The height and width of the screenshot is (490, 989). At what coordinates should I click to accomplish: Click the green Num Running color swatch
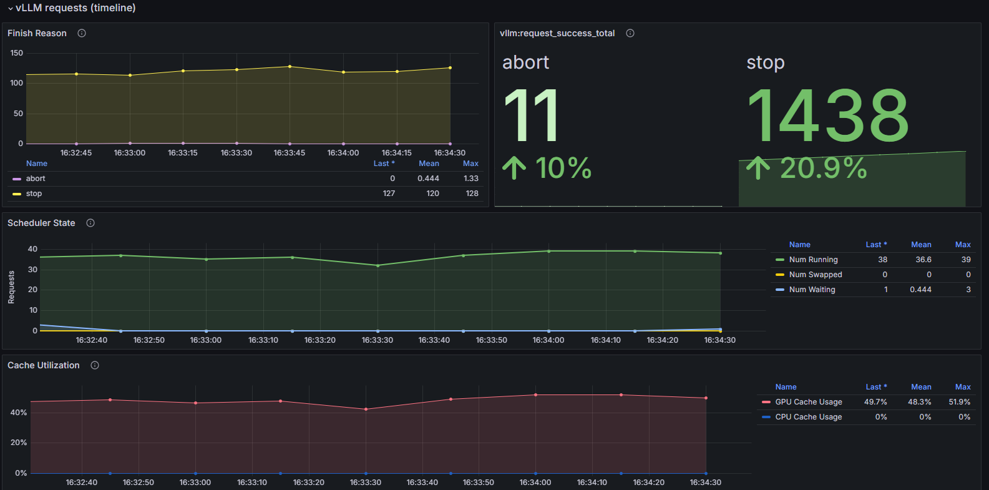point(780,260)
